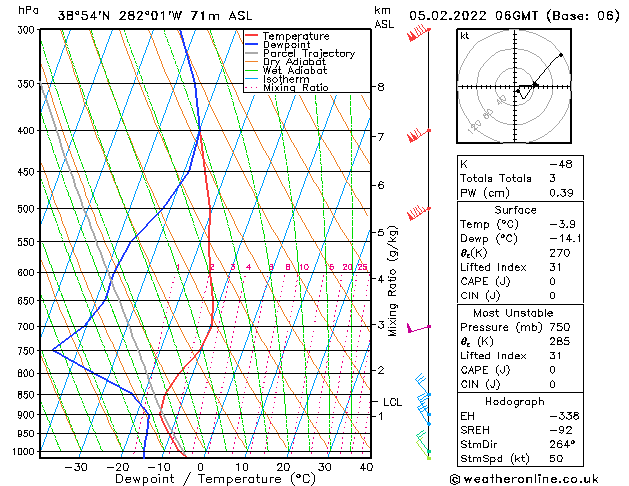The width and height of the screenshot is (629, 486).
Task: Click the wind barb at 300 hPa
Action: coord(418,33)
